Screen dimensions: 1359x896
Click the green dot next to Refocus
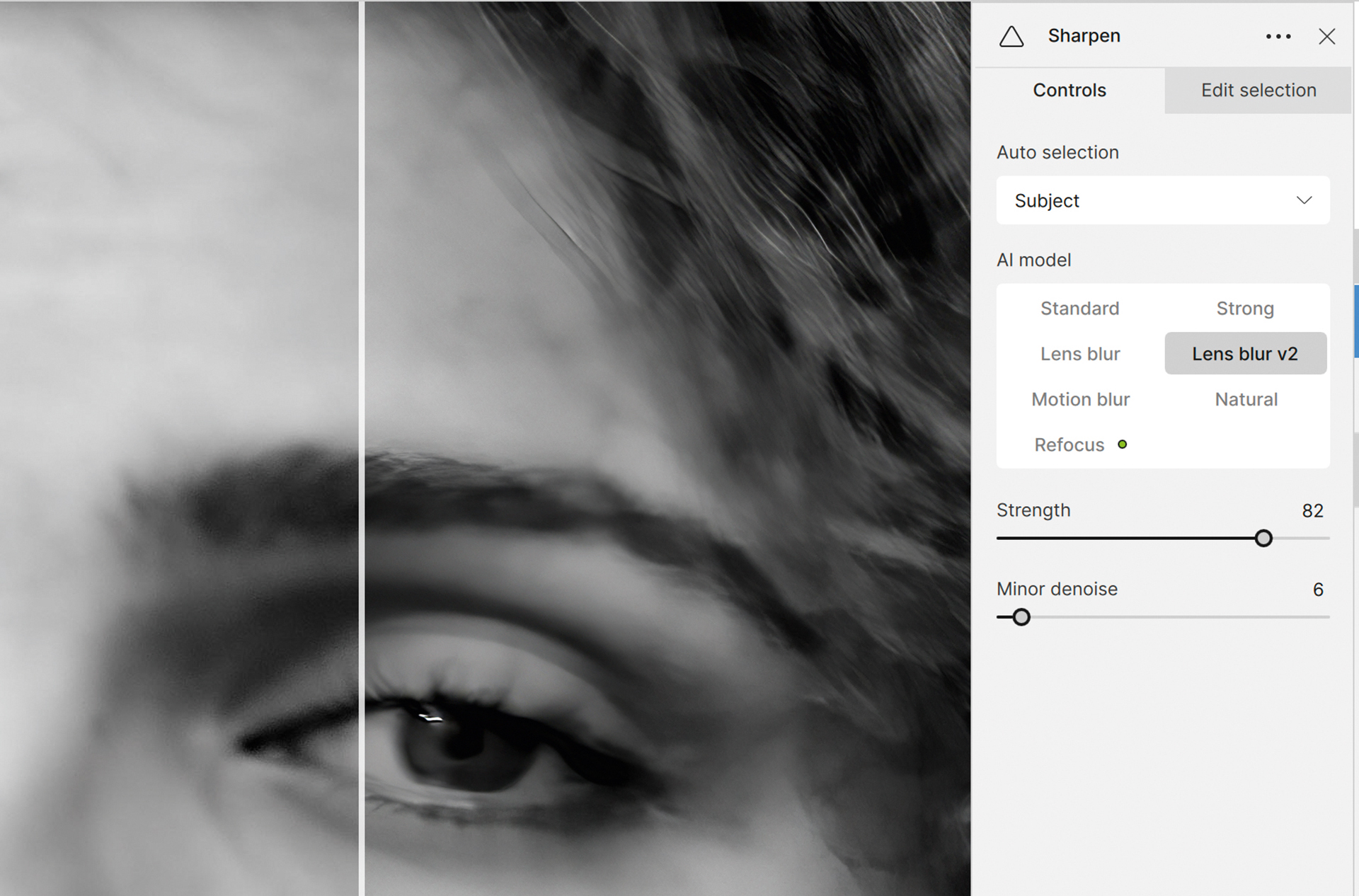pyautogui.click(x=1123, y=444)
